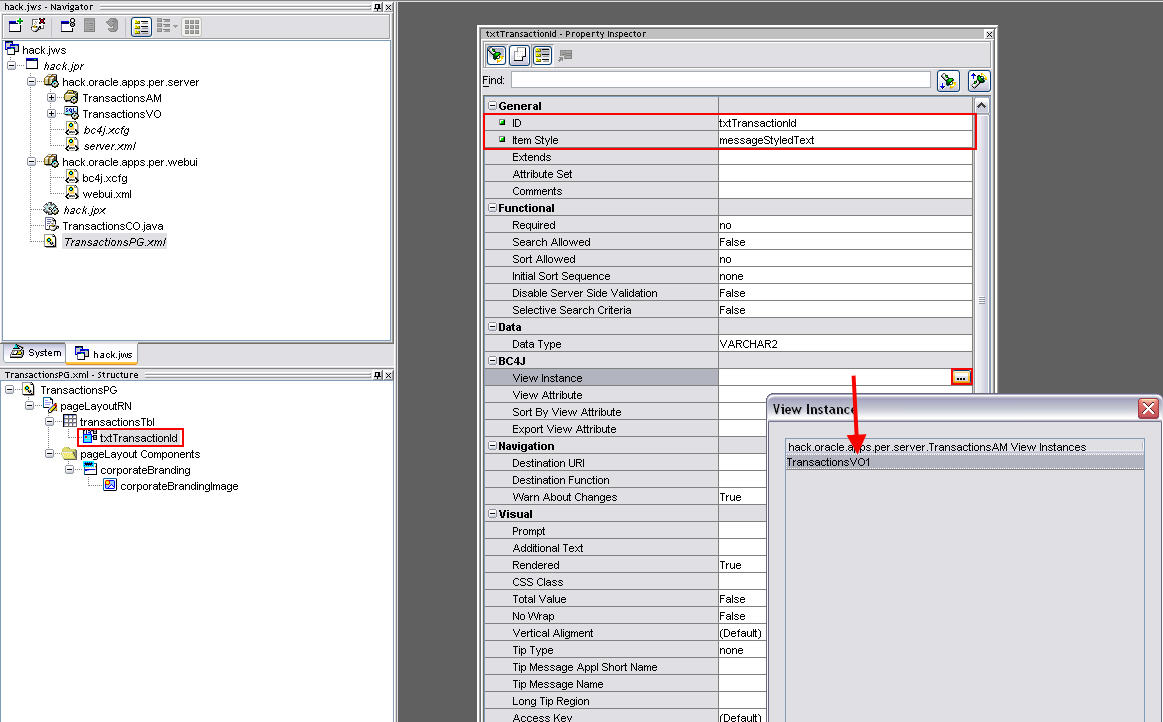
Task: Click the advanced search wand icon beside the Find field
Action: click(978, 80)
